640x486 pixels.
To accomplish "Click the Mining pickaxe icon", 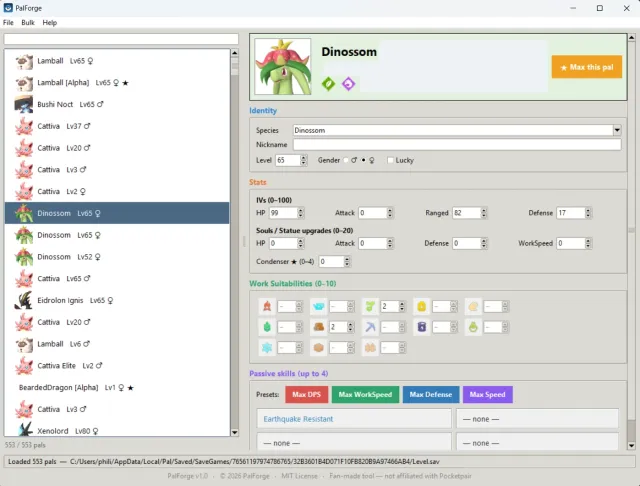I will coord(370,327).
